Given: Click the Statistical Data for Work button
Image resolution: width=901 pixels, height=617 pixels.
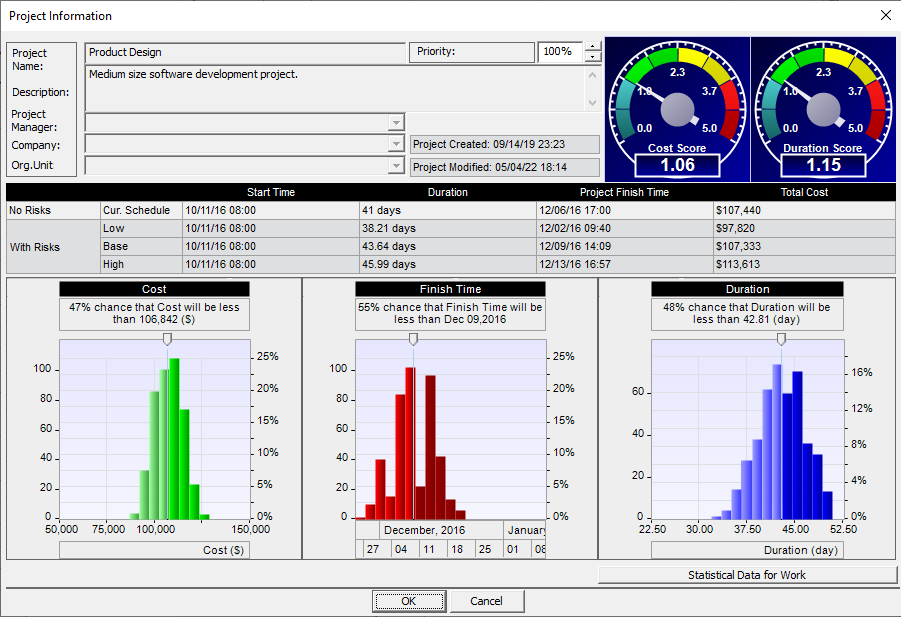Looking at the screenshot, I should [x=747, y=575].
